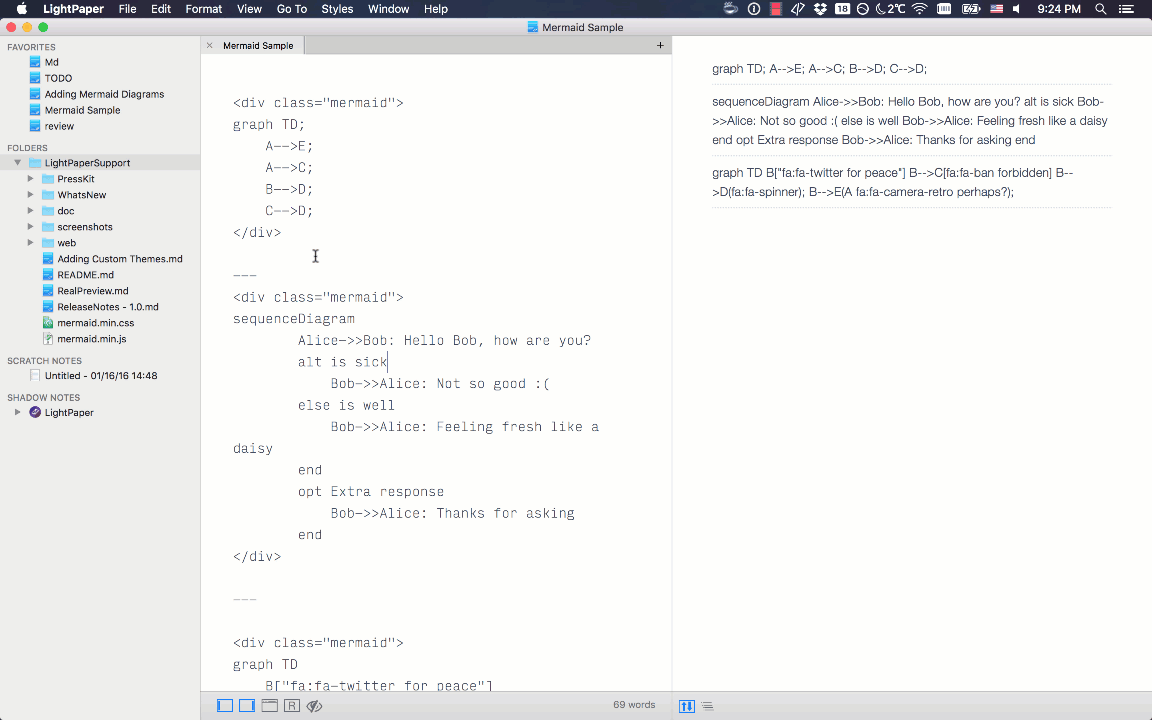Expand the screenshots folder
The image size is (1152, 720).
30,226
